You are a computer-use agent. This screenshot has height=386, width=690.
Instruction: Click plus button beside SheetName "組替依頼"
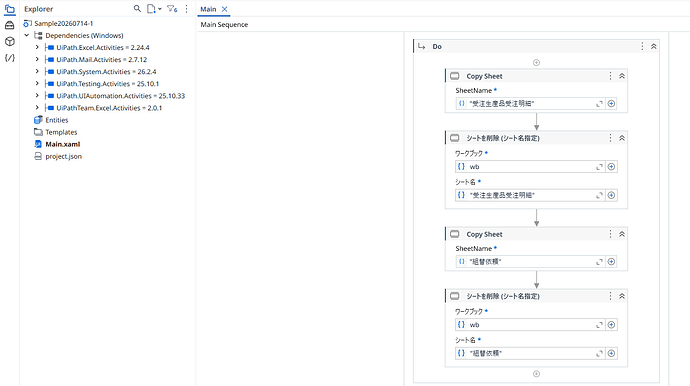[611, 261]
